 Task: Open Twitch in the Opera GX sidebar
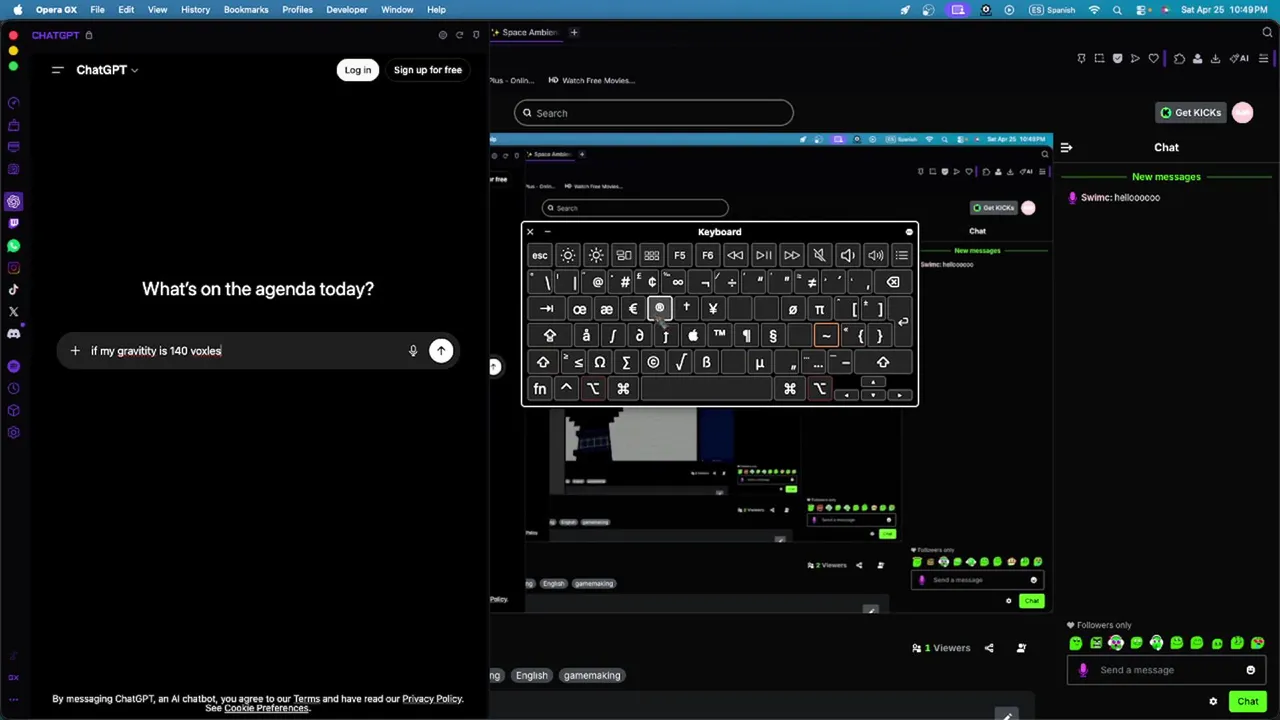pyautogui.click(x=14, y=223)
